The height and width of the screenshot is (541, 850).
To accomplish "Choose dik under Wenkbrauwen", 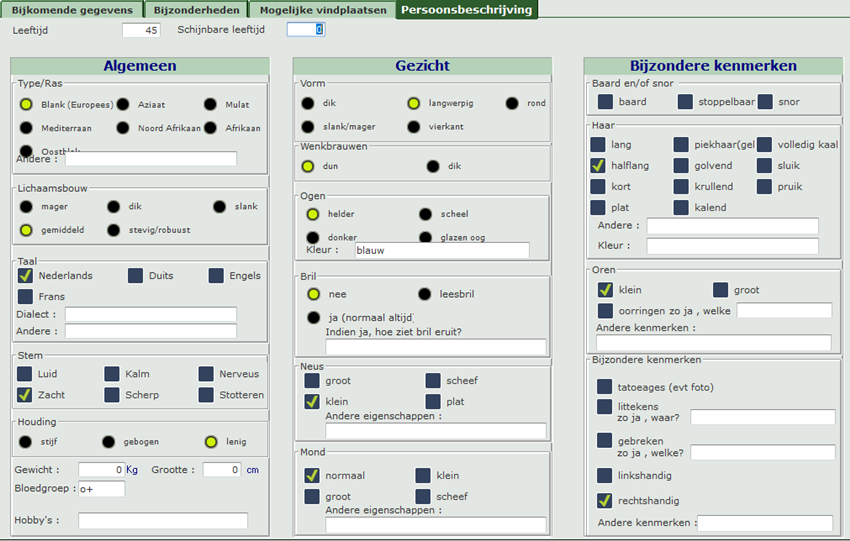I will [x=433, y=166].
